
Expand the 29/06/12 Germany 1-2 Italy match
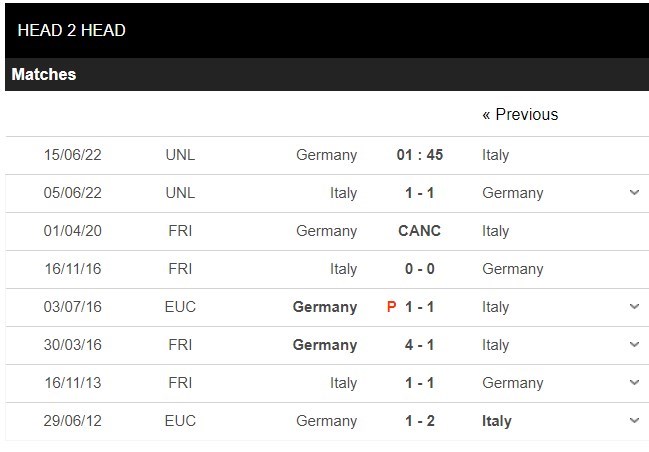pyautogui.click(x=633, y=421)
